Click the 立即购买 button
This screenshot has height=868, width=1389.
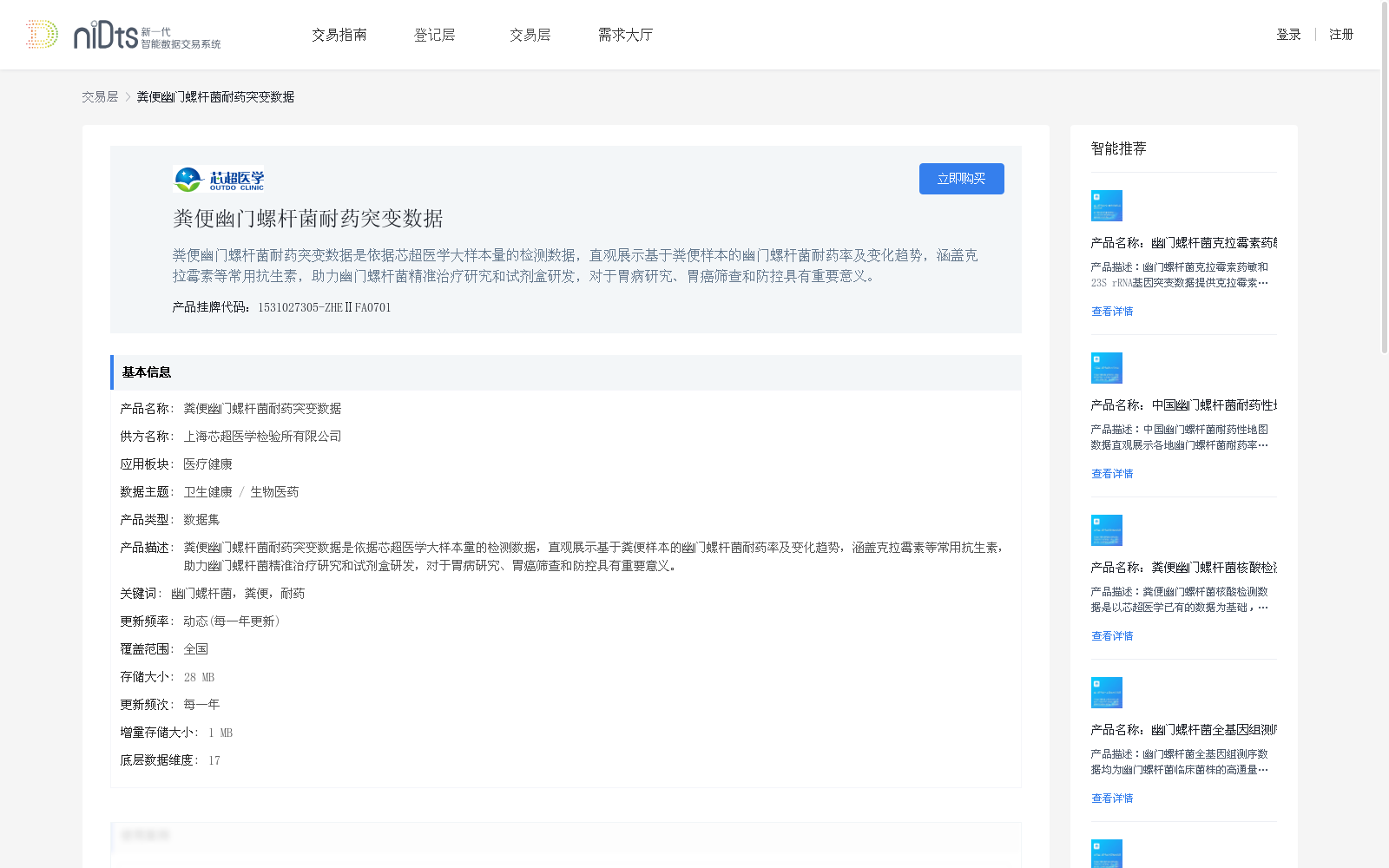tap(962, 179)
